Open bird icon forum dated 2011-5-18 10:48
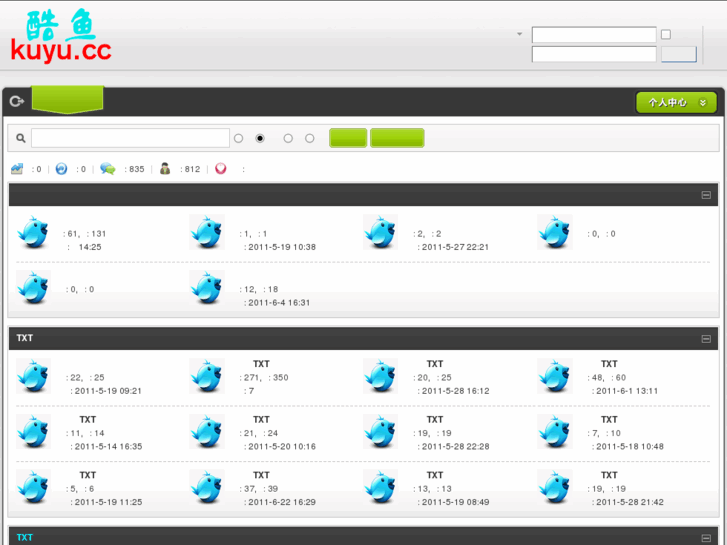The image size is (727, 545). point(555,431)
